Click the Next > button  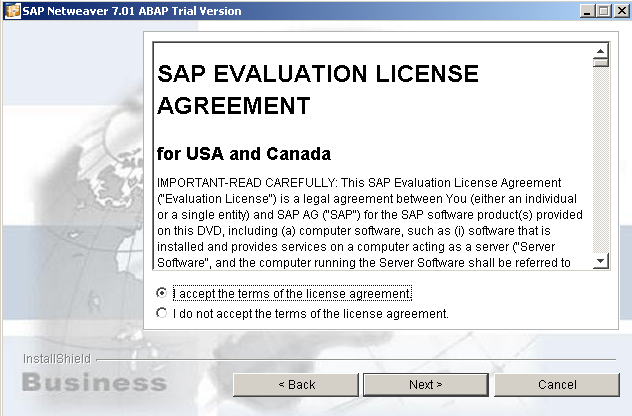pos(426,385)
